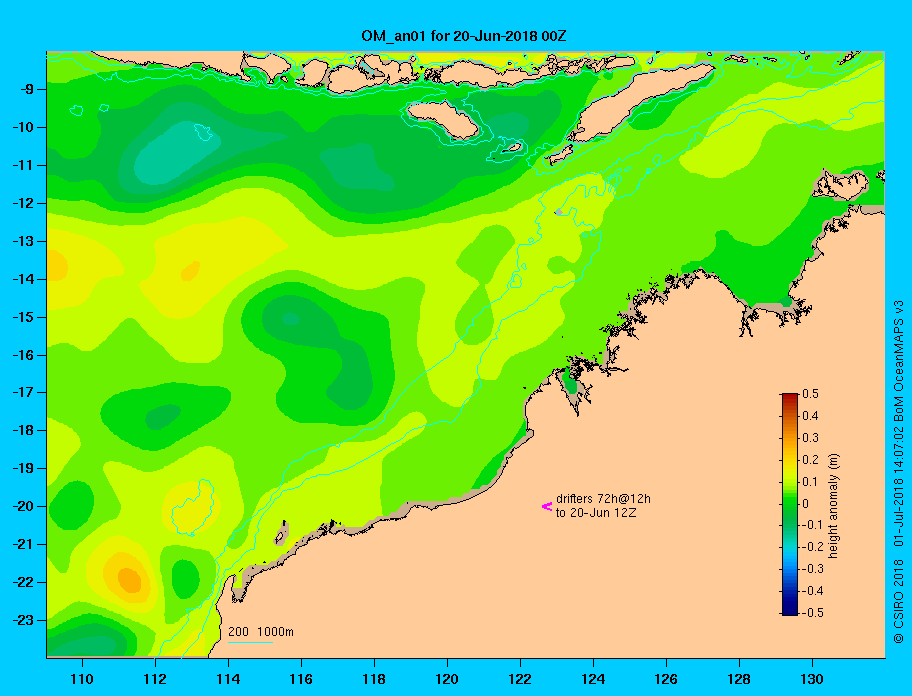Image resolution: width=912 pixels, height=696 pixels.
Task: Click the -0.2 colorbar tick label
Action: coord(813,547)
